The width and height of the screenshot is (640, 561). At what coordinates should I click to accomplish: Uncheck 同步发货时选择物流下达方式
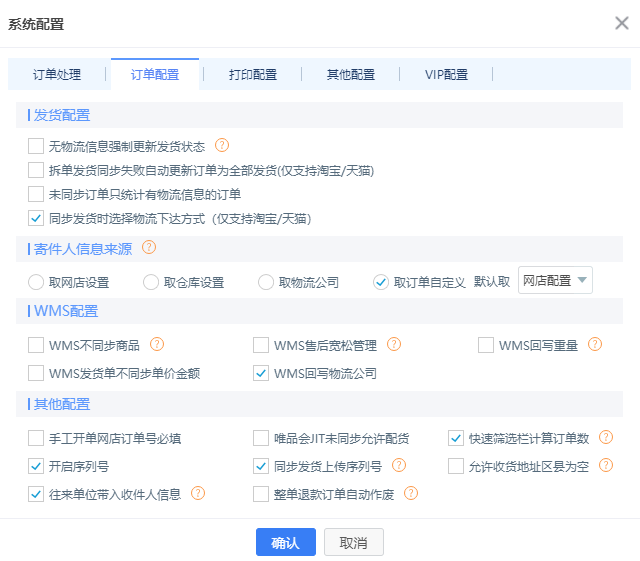36,218
